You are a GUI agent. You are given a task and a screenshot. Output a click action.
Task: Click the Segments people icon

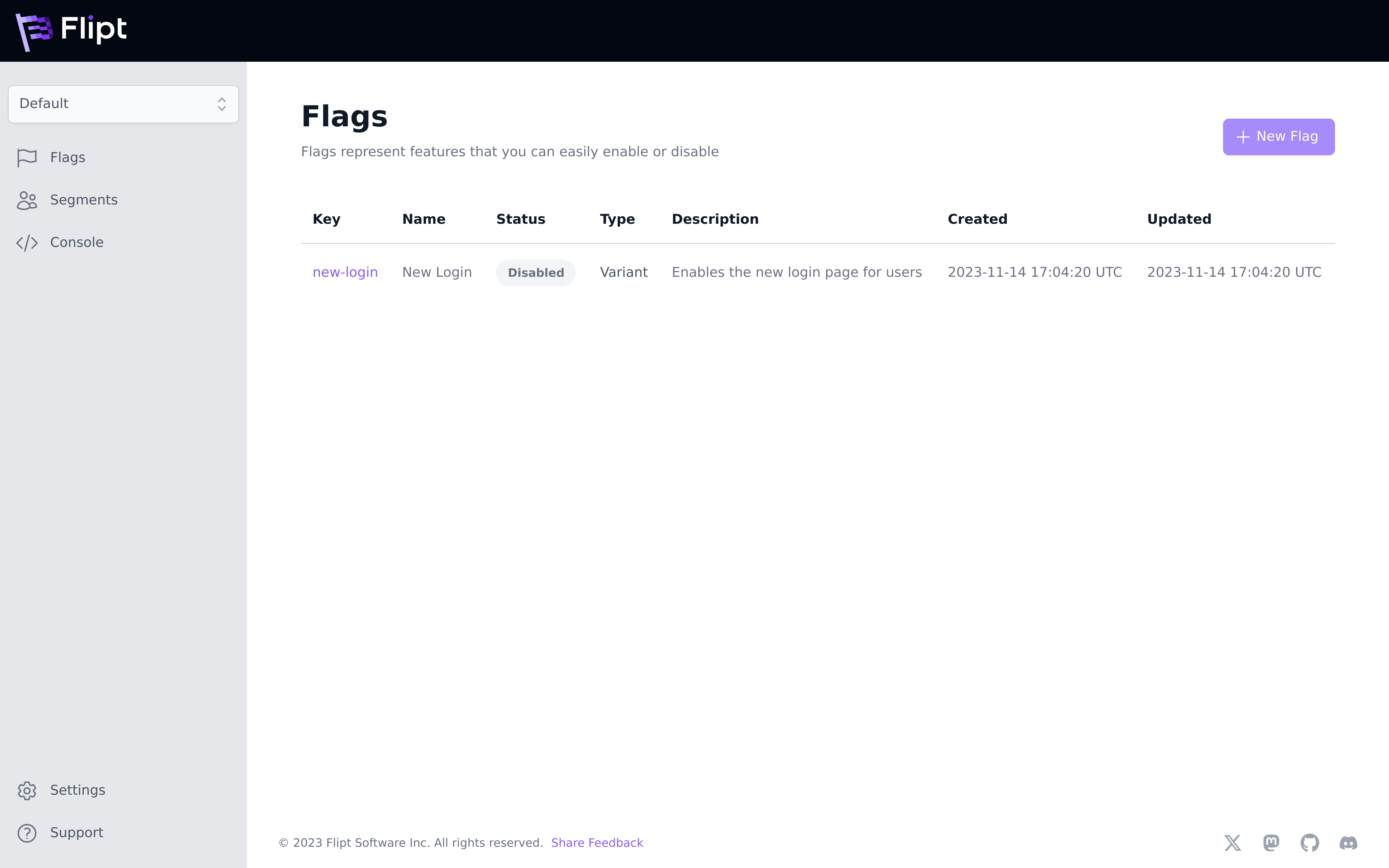point(27,200)
